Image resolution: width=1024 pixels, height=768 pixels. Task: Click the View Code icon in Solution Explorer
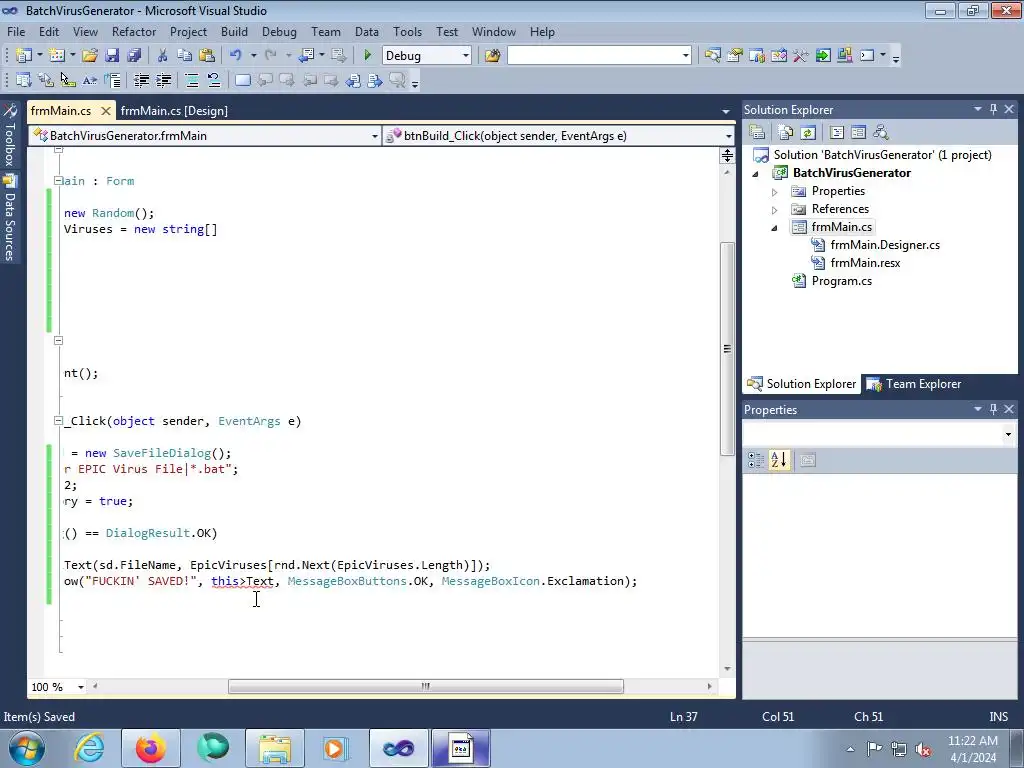(837, 133)
